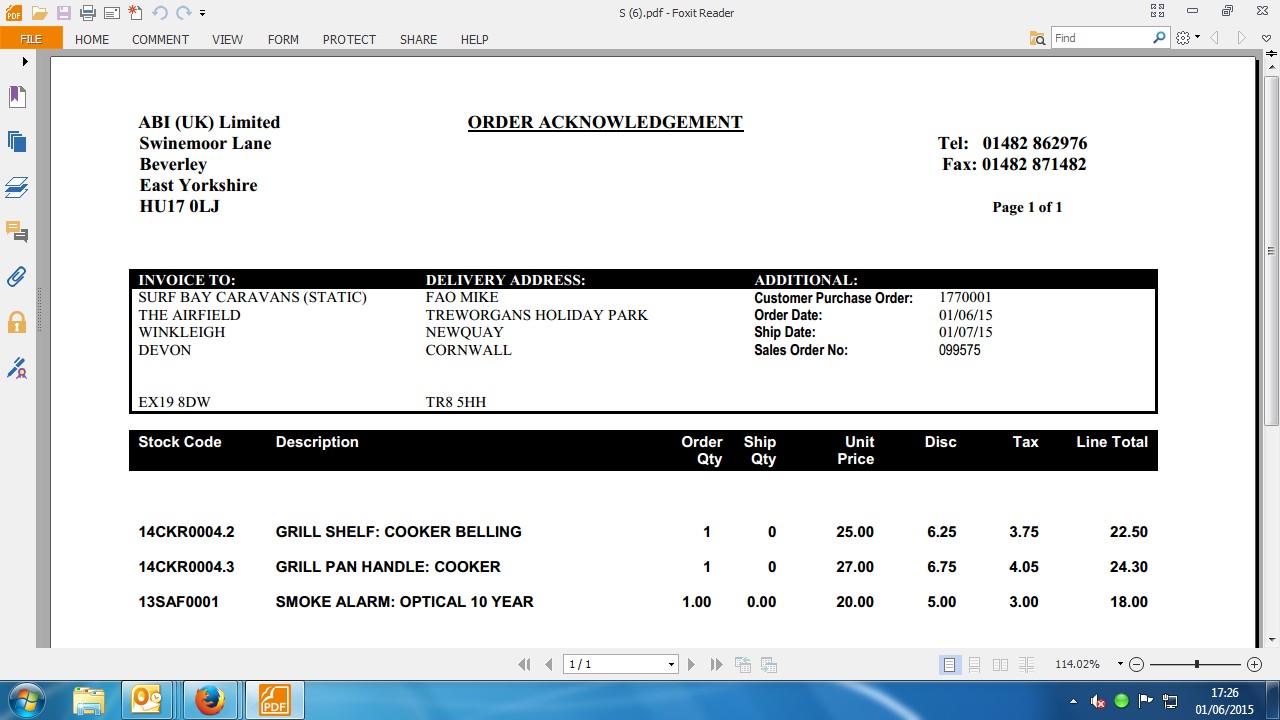The image size is (1280, 720).
Task: Open the PROTECT ribbon tab
Action: 349,39
